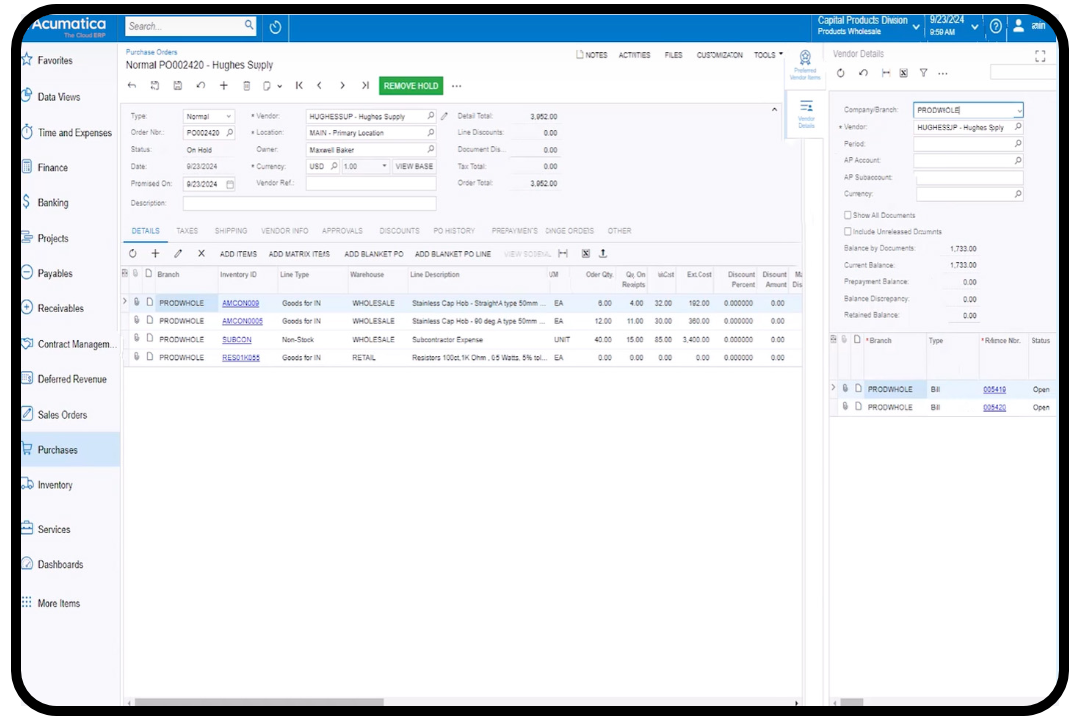Switch to the PO History tab

click(x=454, y=232)
